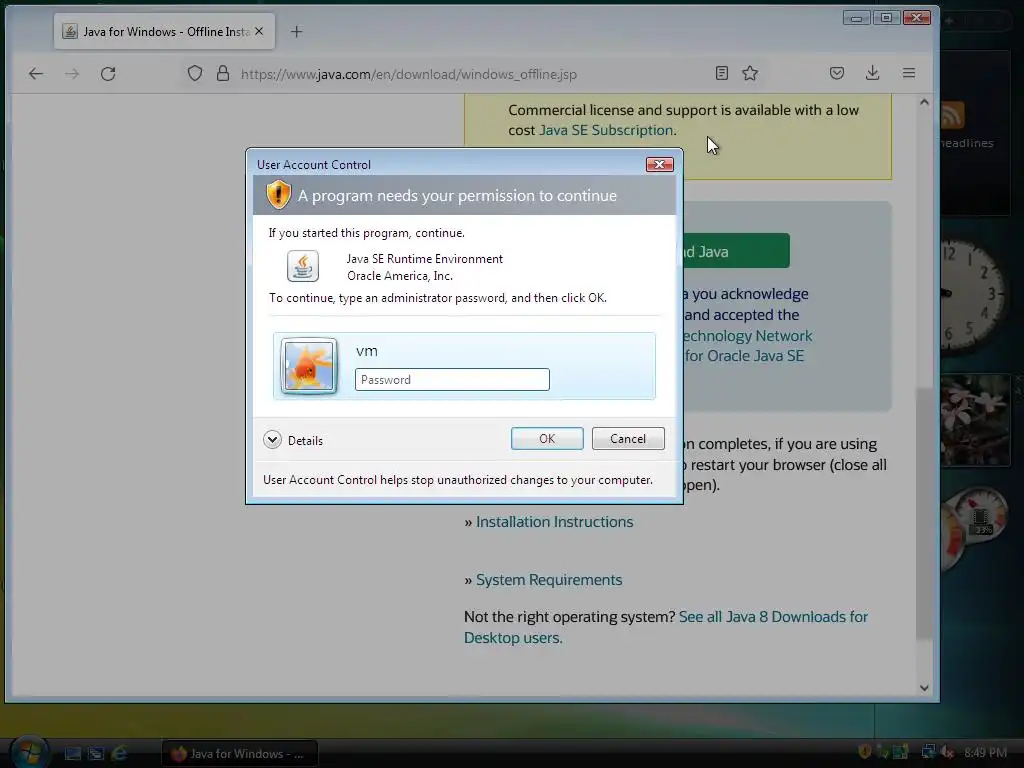The height and width of the screenshot is (768, 1024).
Task: Click Show Desktop quick launch icon
Action: (72, 754)
